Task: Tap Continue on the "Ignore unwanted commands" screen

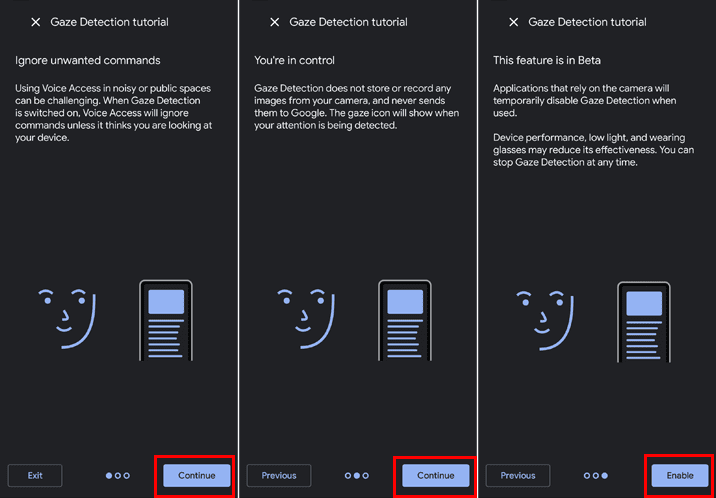Action: 197,476
